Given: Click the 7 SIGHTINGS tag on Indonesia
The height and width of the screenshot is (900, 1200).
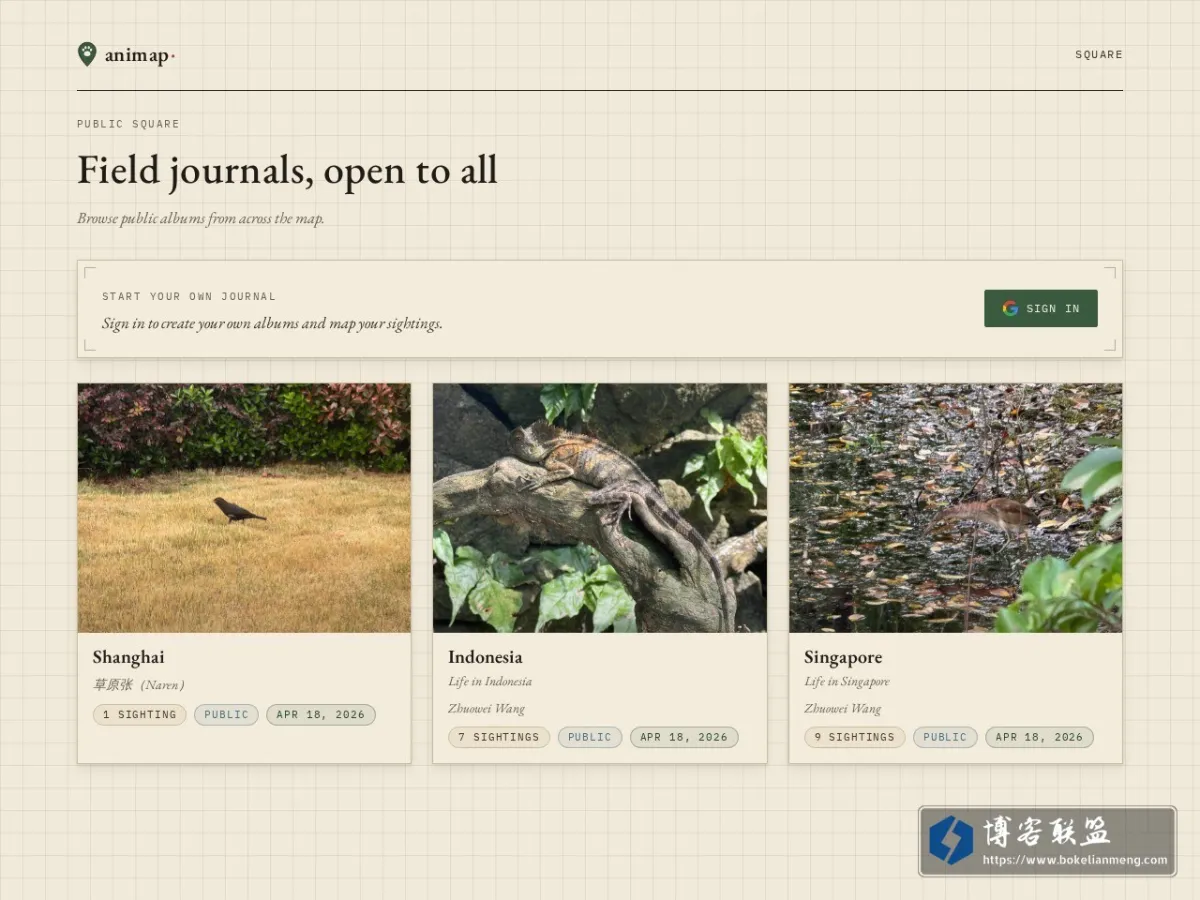Looking at the screenshot, I should pos(499,737).
